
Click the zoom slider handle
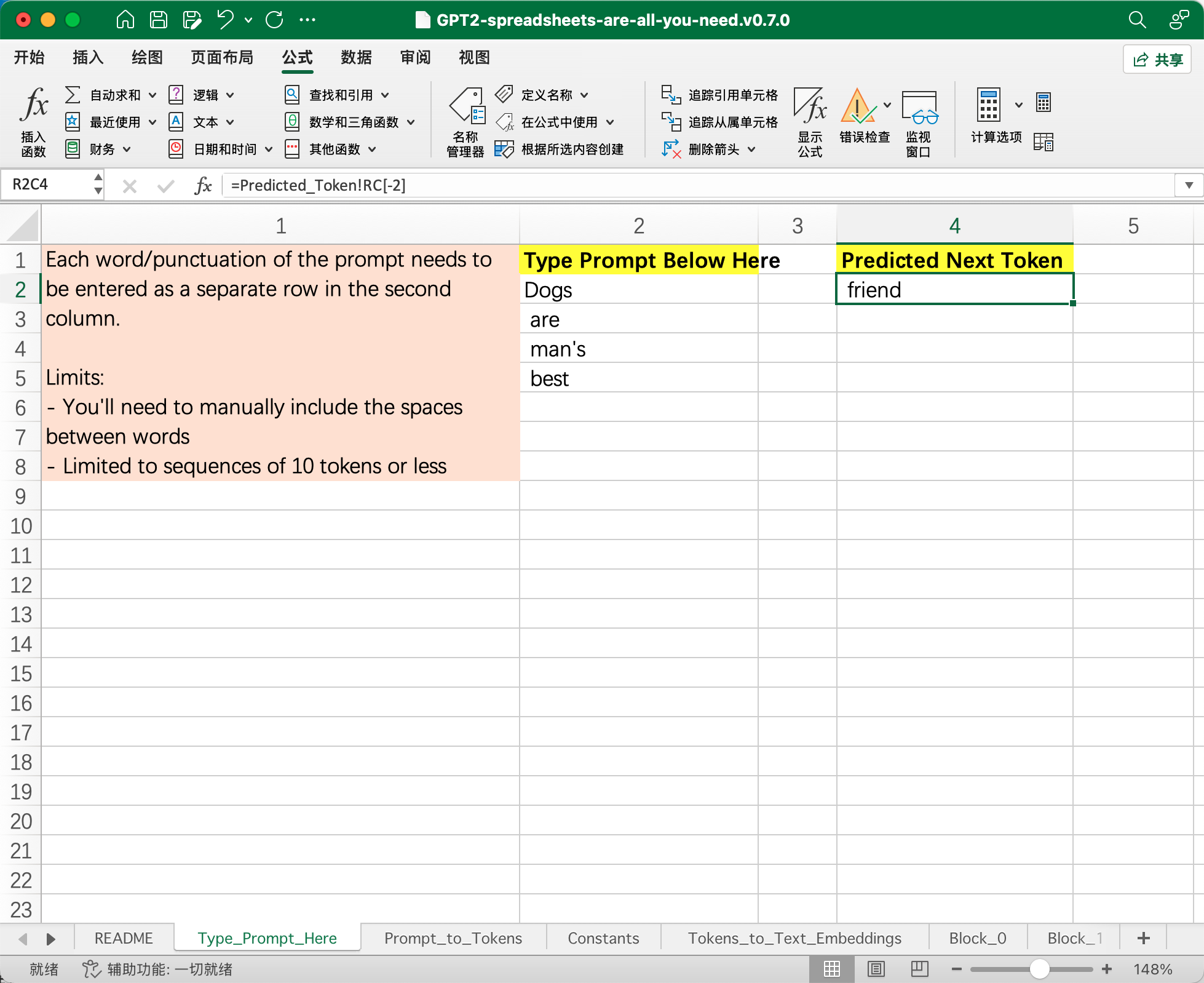coord(1039,969)
